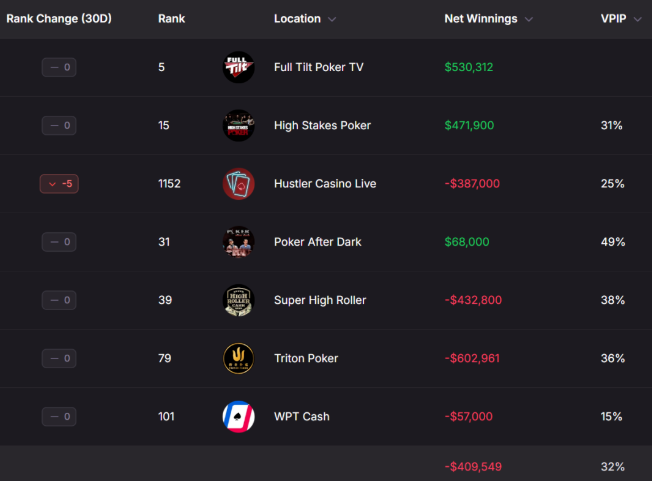Open the Hustler Casino Live link
Image resolution: width=652 pixels, height=481 pixels.
[325, 184]
